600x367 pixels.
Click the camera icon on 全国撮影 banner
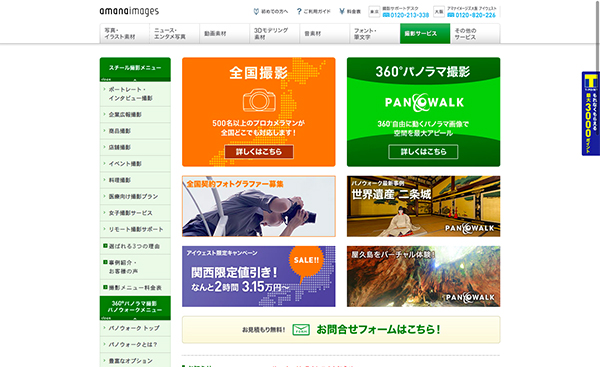click(x=259, y=101)
